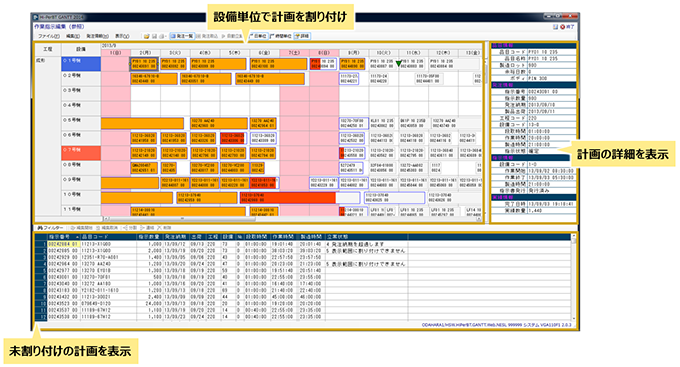Switch to the 日単位 view

click(x=258, y=36)
